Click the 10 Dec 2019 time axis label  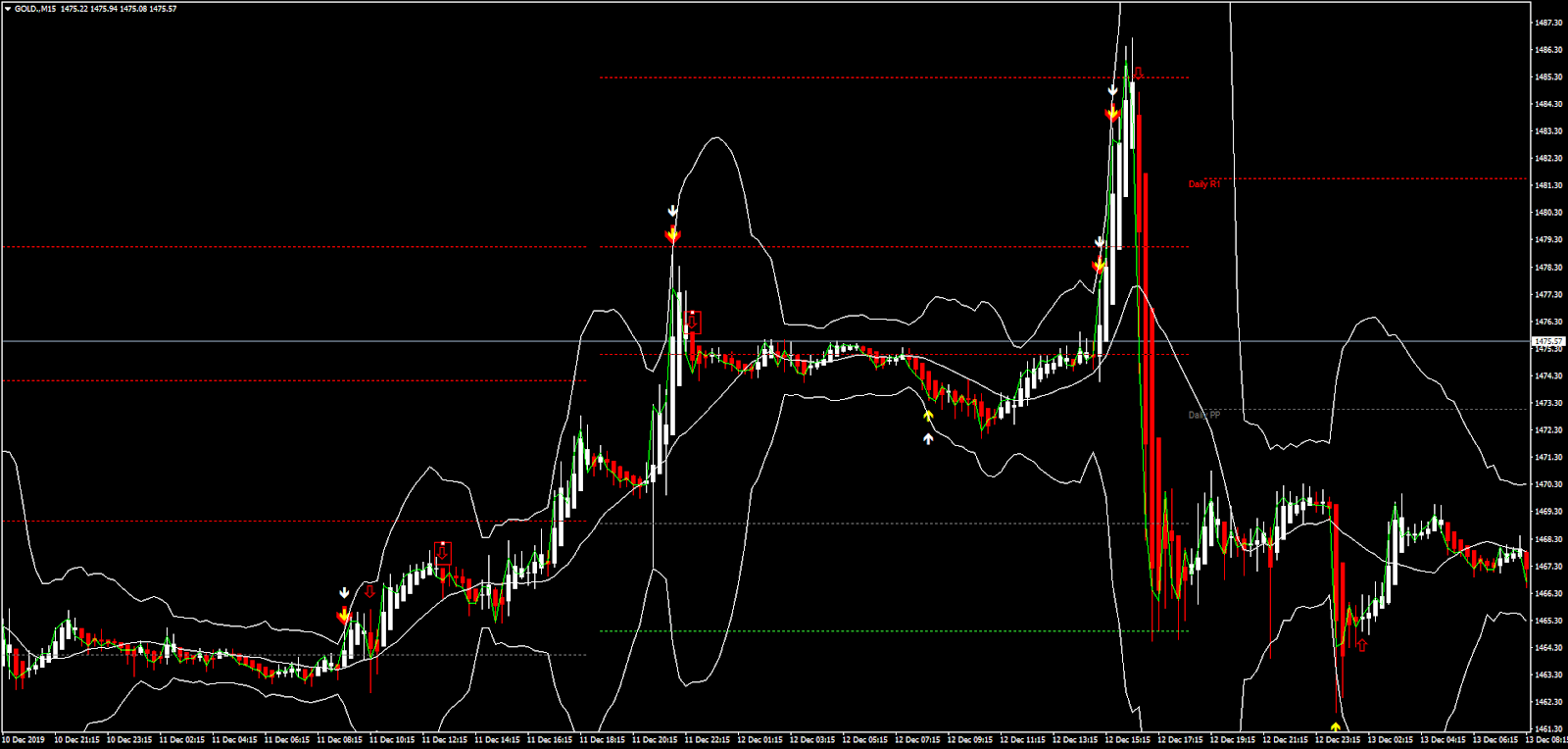click(24, 740)
